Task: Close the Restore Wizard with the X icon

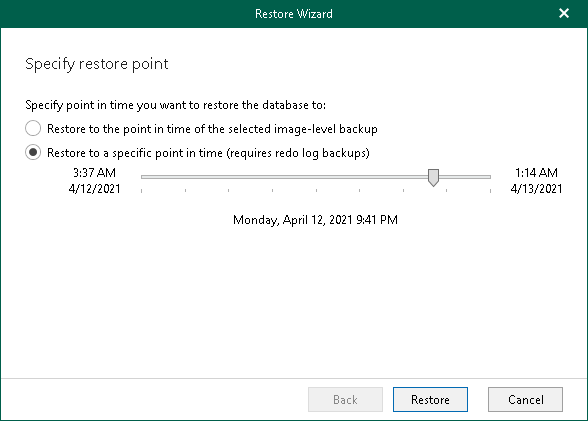Action: pos(564,13)
